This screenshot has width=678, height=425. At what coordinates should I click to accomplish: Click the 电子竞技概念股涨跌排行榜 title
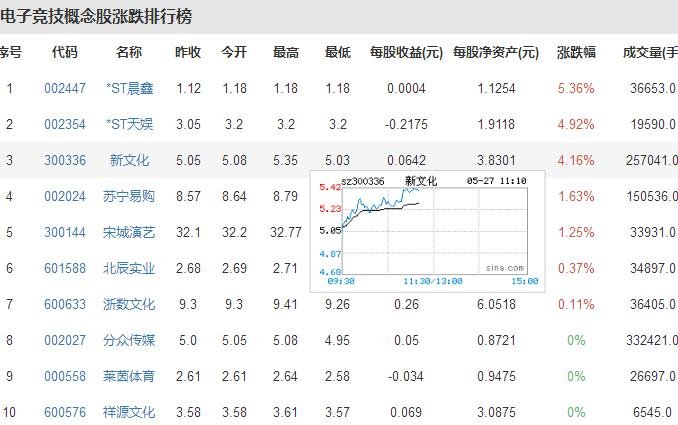click(96, 17)
